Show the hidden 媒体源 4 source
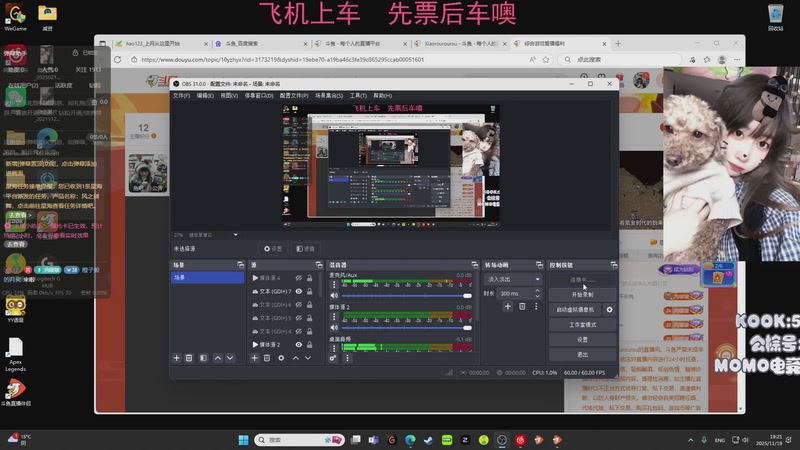This screenshot has width=800, height=450. tap(299, 278)
